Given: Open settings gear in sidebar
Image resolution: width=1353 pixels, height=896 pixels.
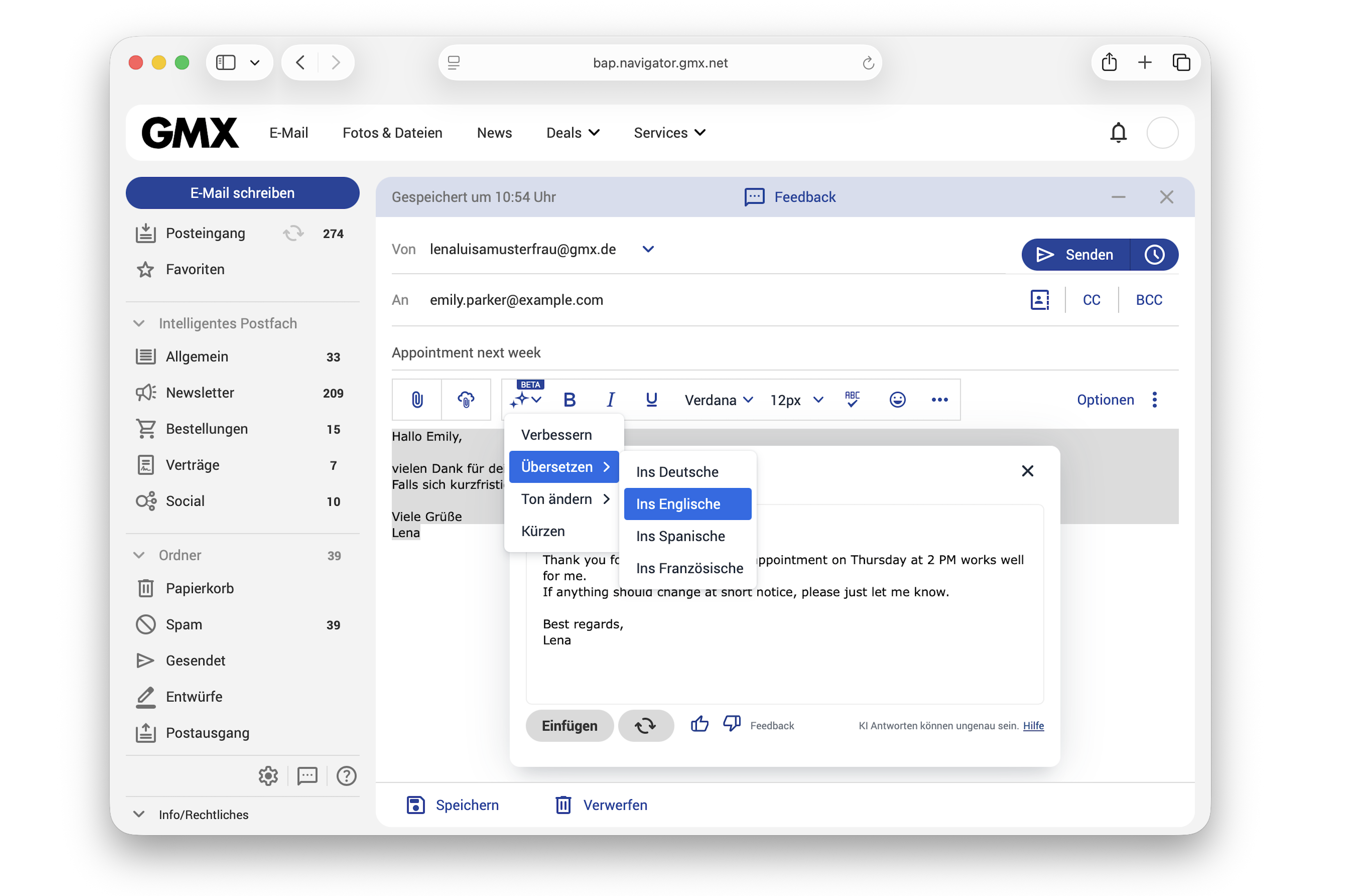Looking at the screenshot, I should pyautogui.click(x=268, y=775).
